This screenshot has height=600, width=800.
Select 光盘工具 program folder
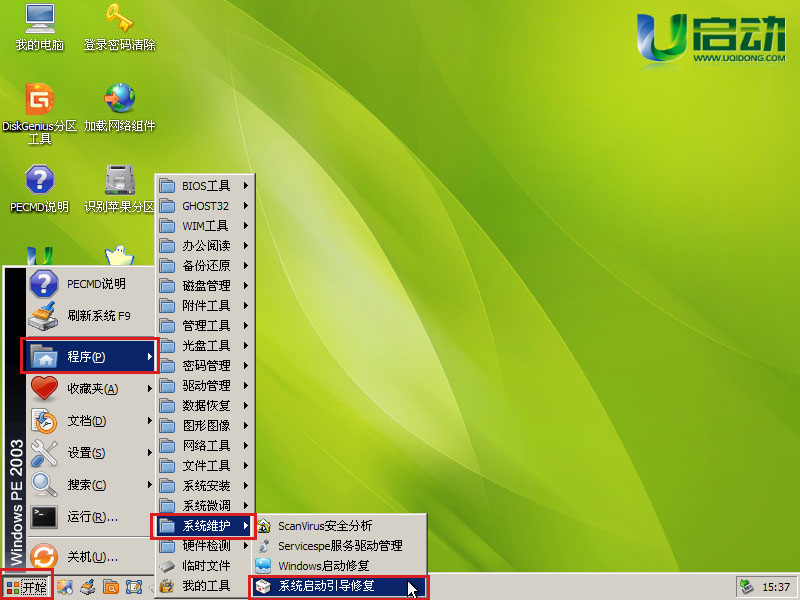click(205, 346)
